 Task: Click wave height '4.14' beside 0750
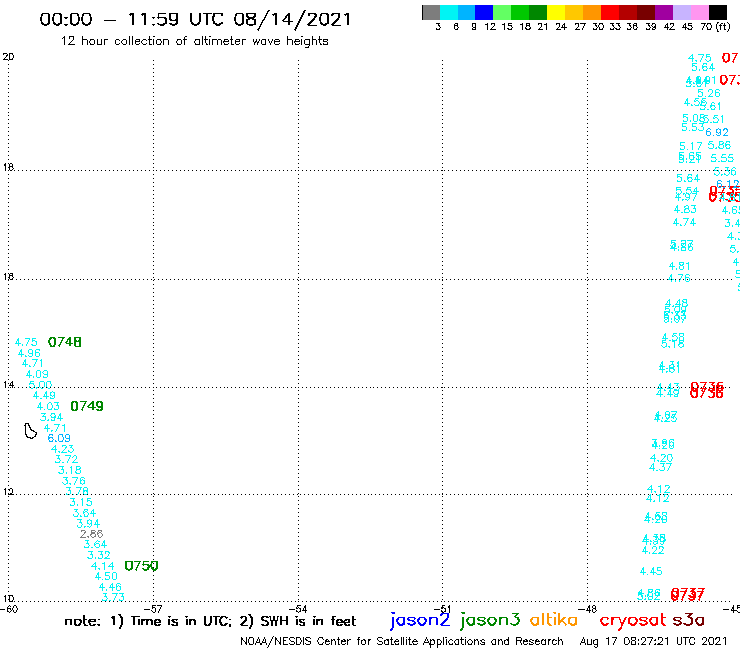[x=102, y=566]
